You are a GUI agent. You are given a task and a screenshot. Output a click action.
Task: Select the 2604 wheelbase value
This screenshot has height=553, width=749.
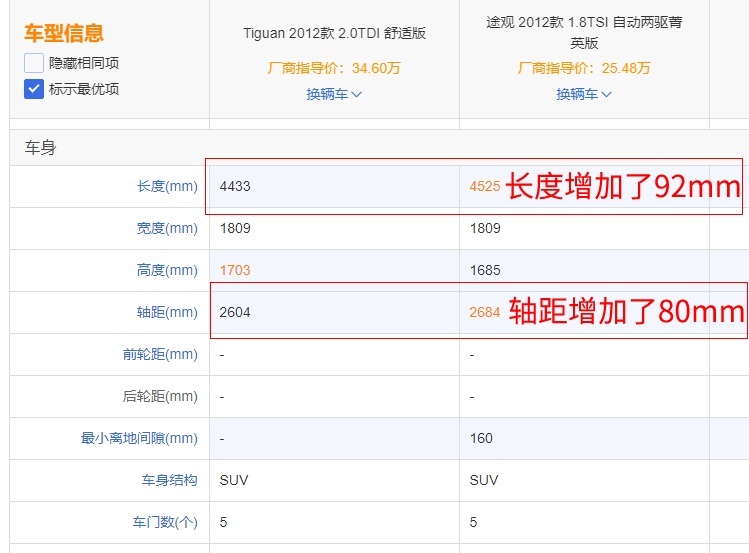click(x=235, y=312)
